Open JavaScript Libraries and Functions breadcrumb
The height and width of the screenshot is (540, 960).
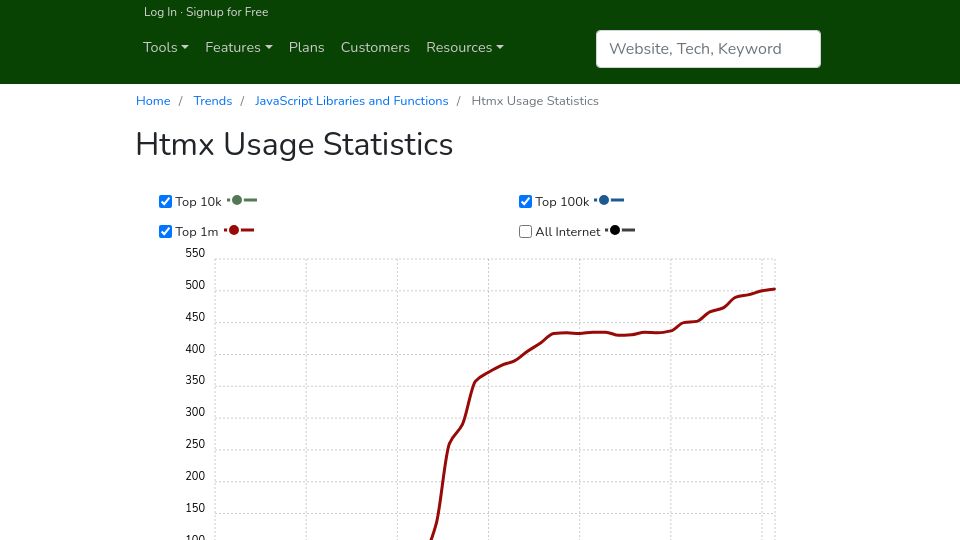tap(351, 101)
